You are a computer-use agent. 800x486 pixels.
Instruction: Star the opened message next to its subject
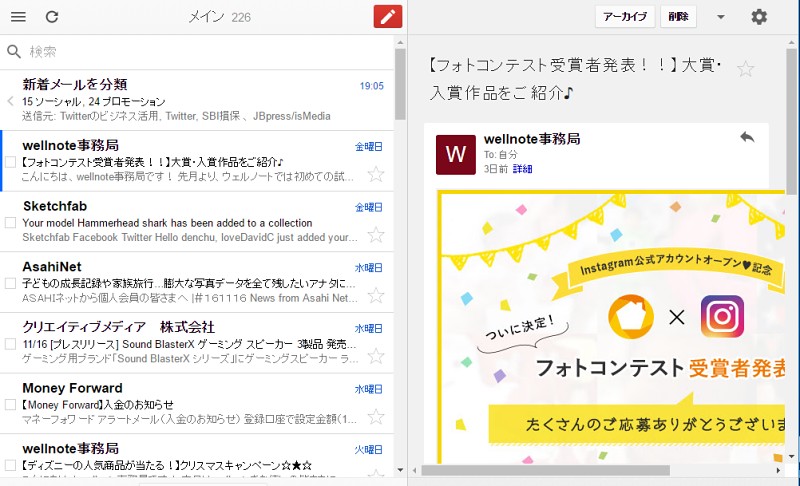[745, 68]
